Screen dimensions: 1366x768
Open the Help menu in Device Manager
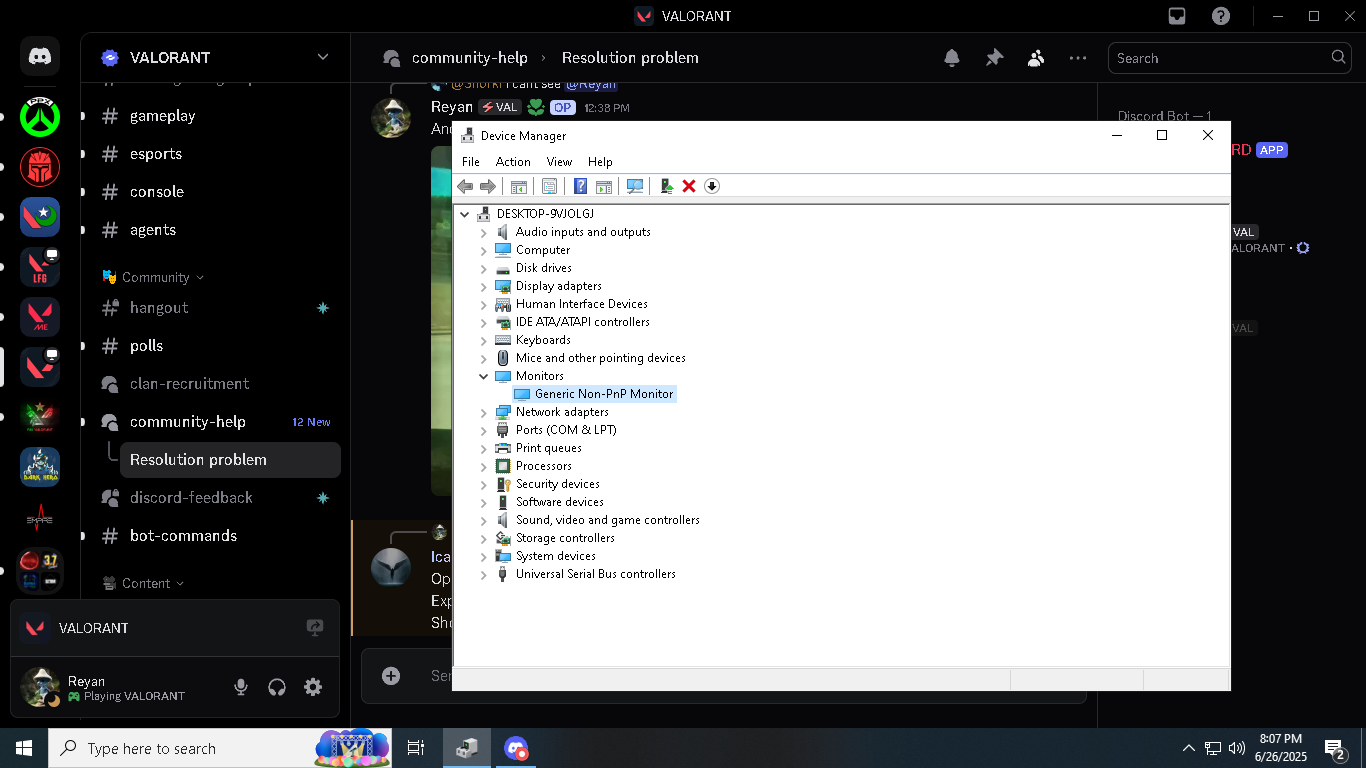point(600,162)
